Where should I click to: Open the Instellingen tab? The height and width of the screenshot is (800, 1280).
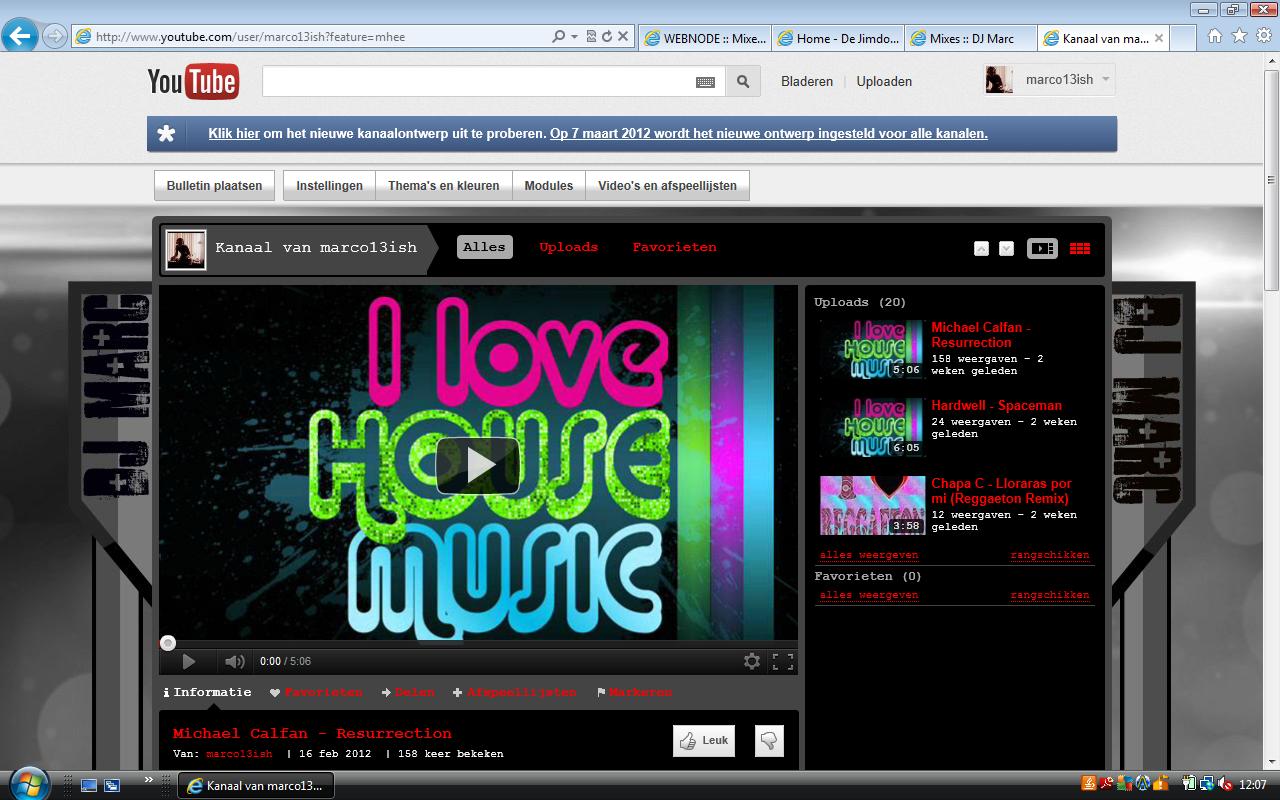click(329, 186)
